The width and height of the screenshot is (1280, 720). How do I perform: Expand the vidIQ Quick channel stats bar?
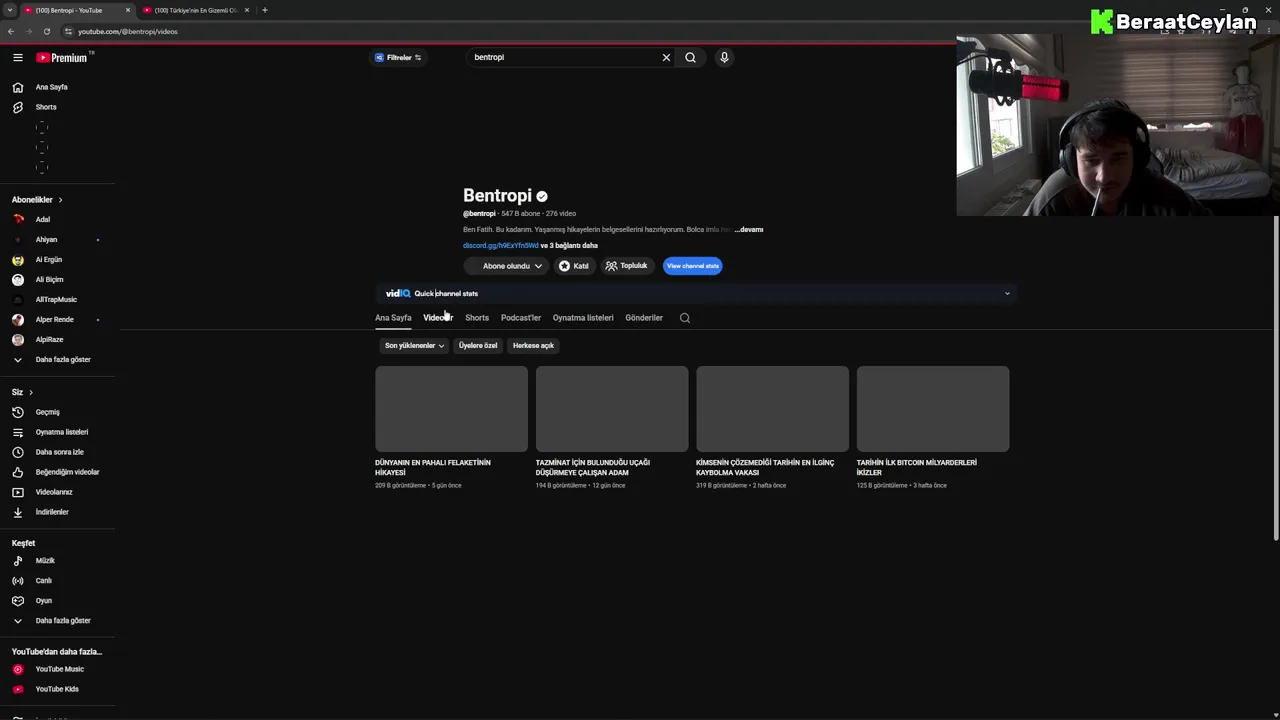pyautogui.click(x=1007, y=294)
